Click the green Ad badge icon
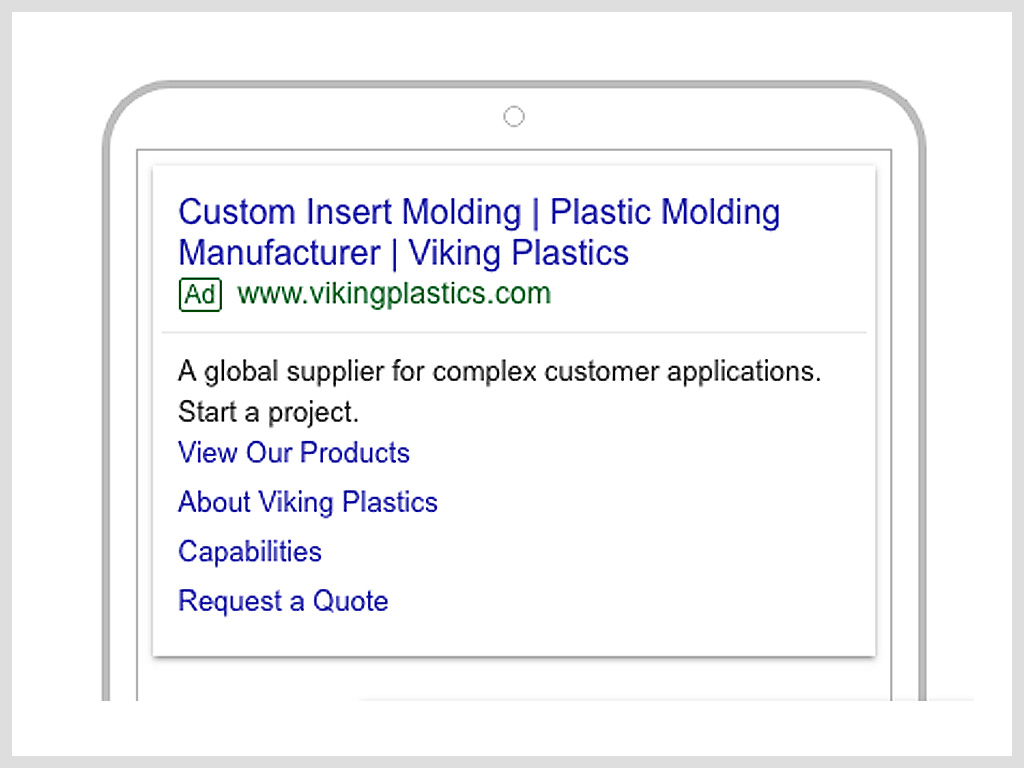1024x768 pixels. (x=200, y=295)
